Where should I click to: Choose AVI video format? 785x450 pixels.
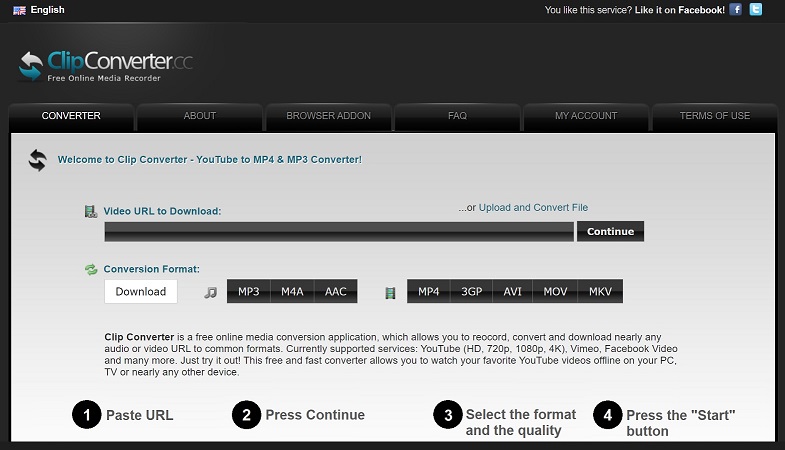point(512,292)
